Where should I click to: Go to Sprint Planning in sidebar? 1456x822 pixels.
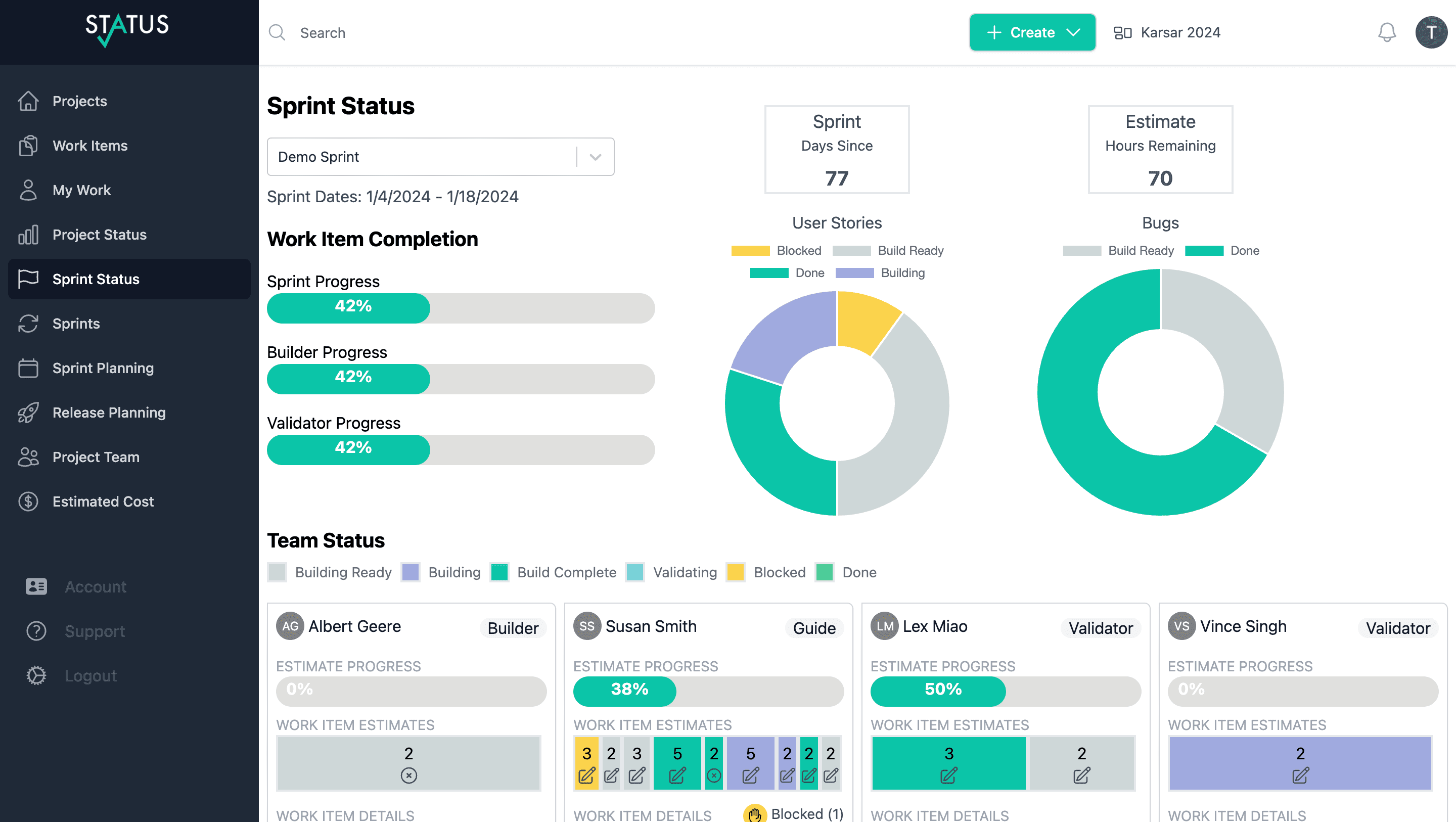coord(103,368)
